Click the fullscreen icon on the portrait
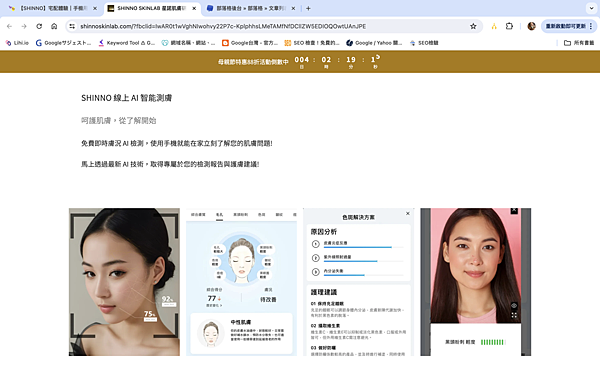600x375 pixels. 514,315
